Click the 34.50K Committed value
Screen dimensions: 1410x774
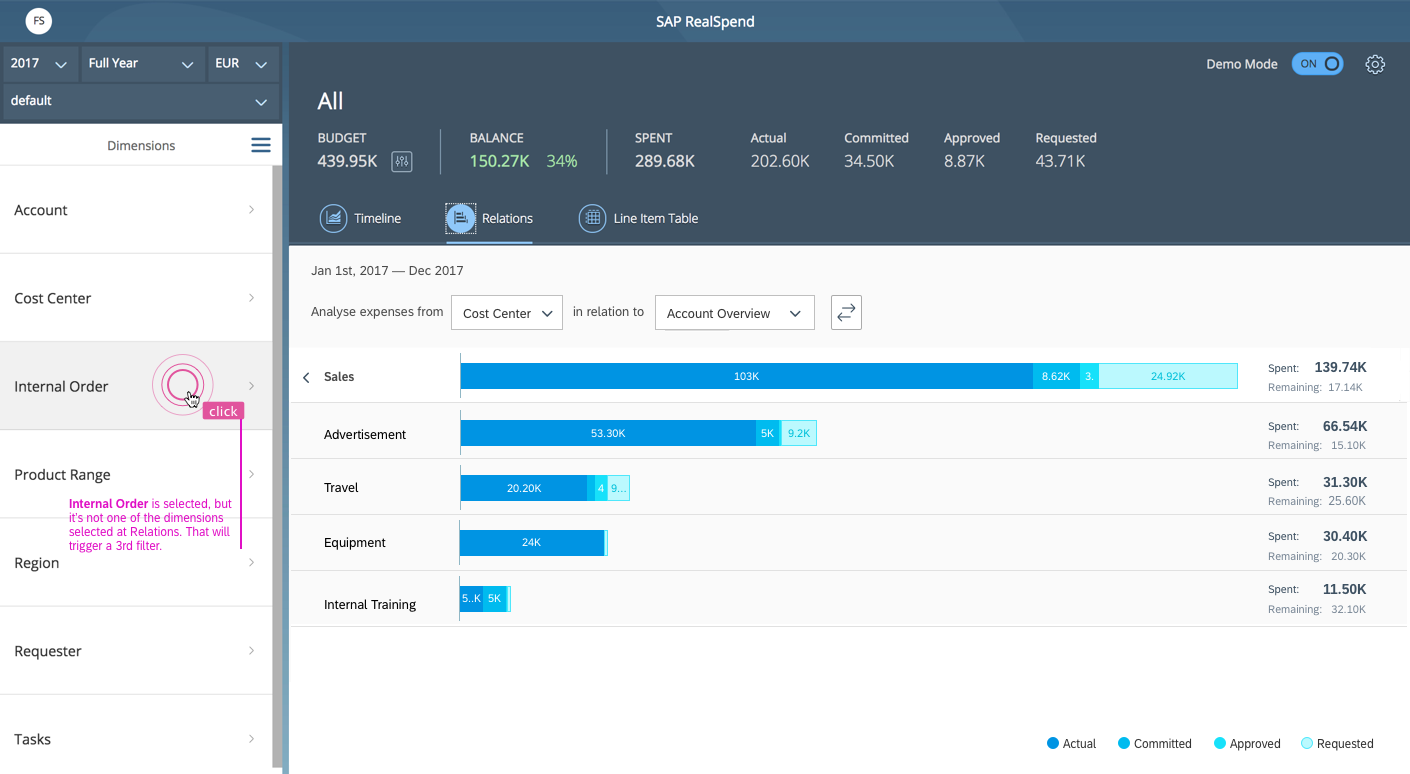pos(869,161)
